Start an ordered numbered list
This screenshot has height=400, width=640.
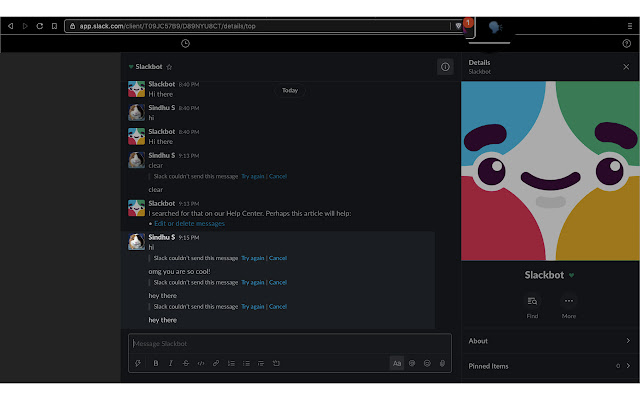[231, 363]
